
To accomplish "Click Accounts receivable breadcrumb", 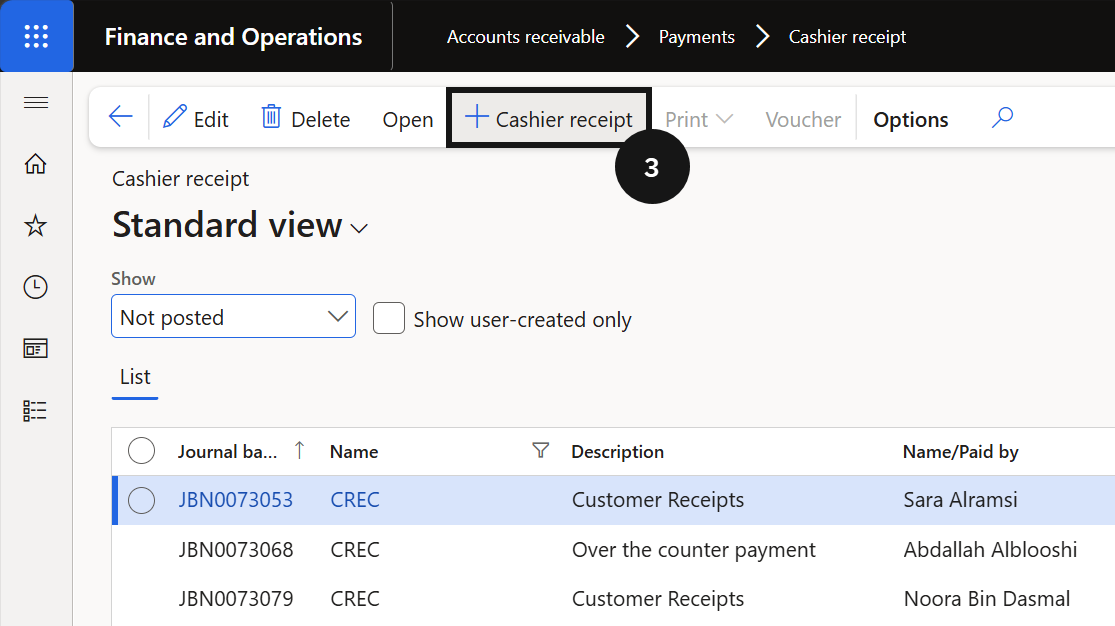I will [x=526, y=37].
